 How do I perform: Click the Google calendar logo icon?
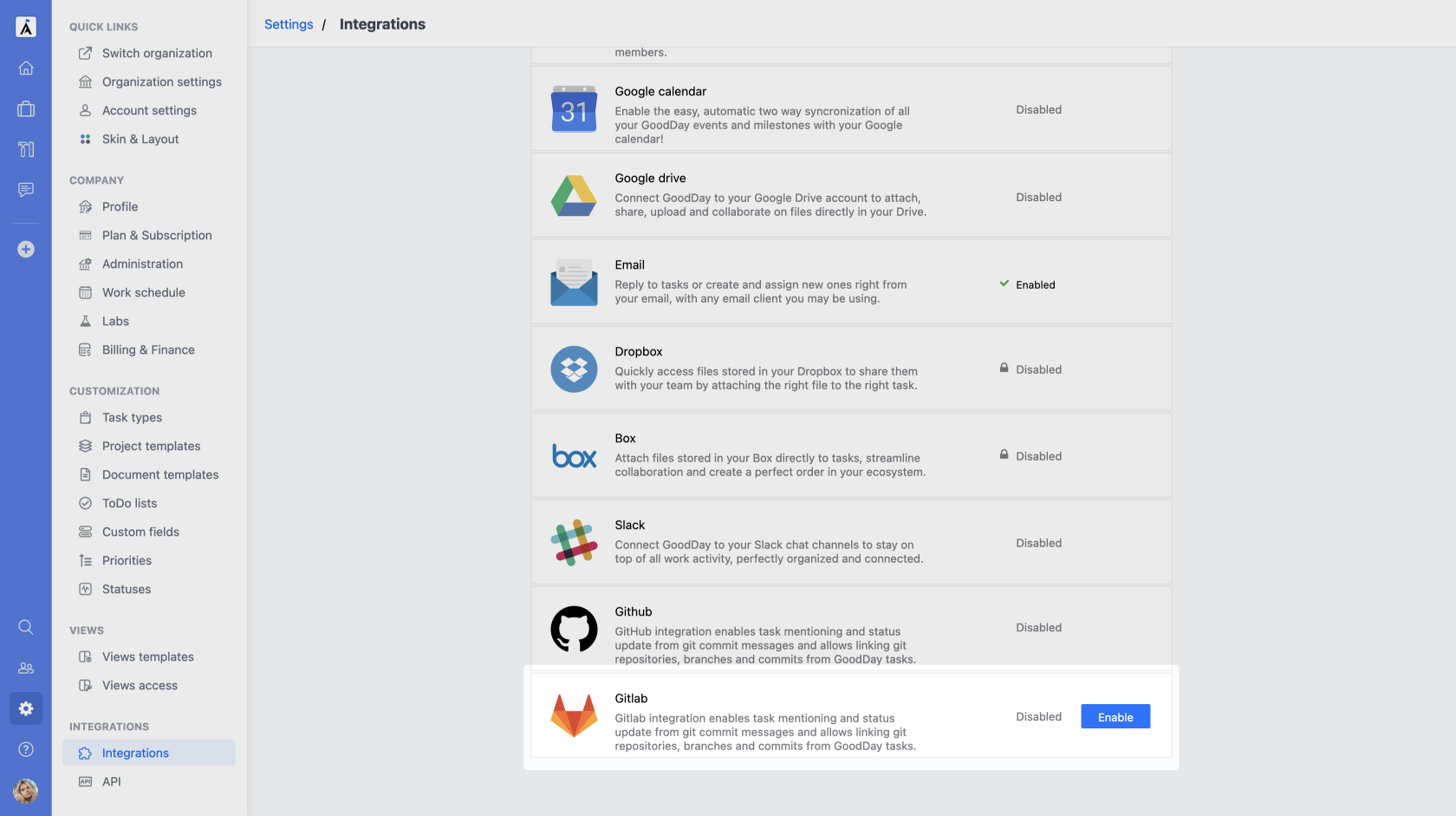coord(574,109)
